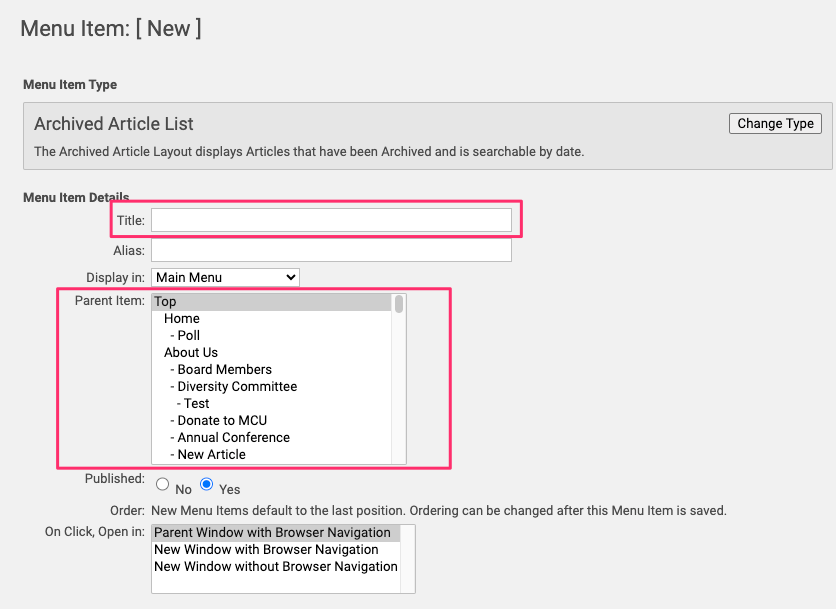Choose New Window with Browser Navigation
Viewport: 836px width, 609px height.
pos(266,550)
